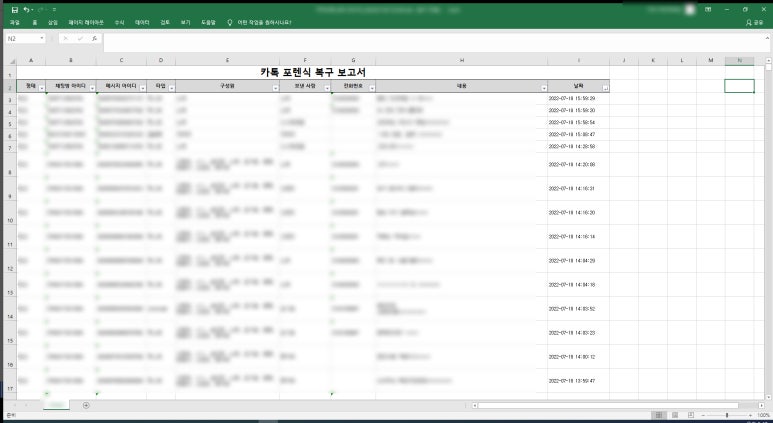The height and width of the screenshot is (423, 773).
Task: Click date cell 2022-07-19 13:59:47
Action: 578,381
